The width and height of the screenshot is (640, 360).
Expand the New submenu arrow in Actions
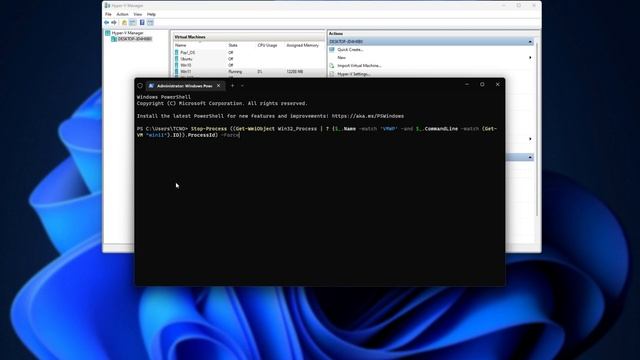click(x=530, y=58)
